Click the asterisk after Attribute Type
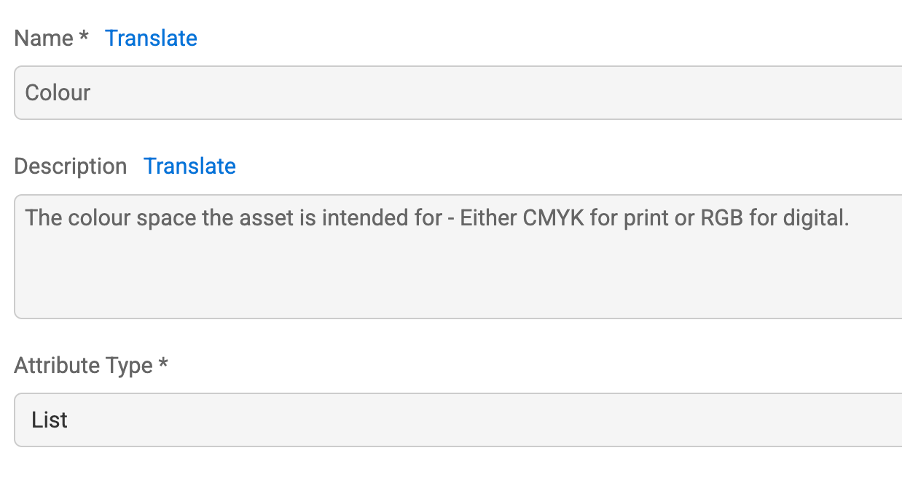902x478 pixels. coord(163,365)
